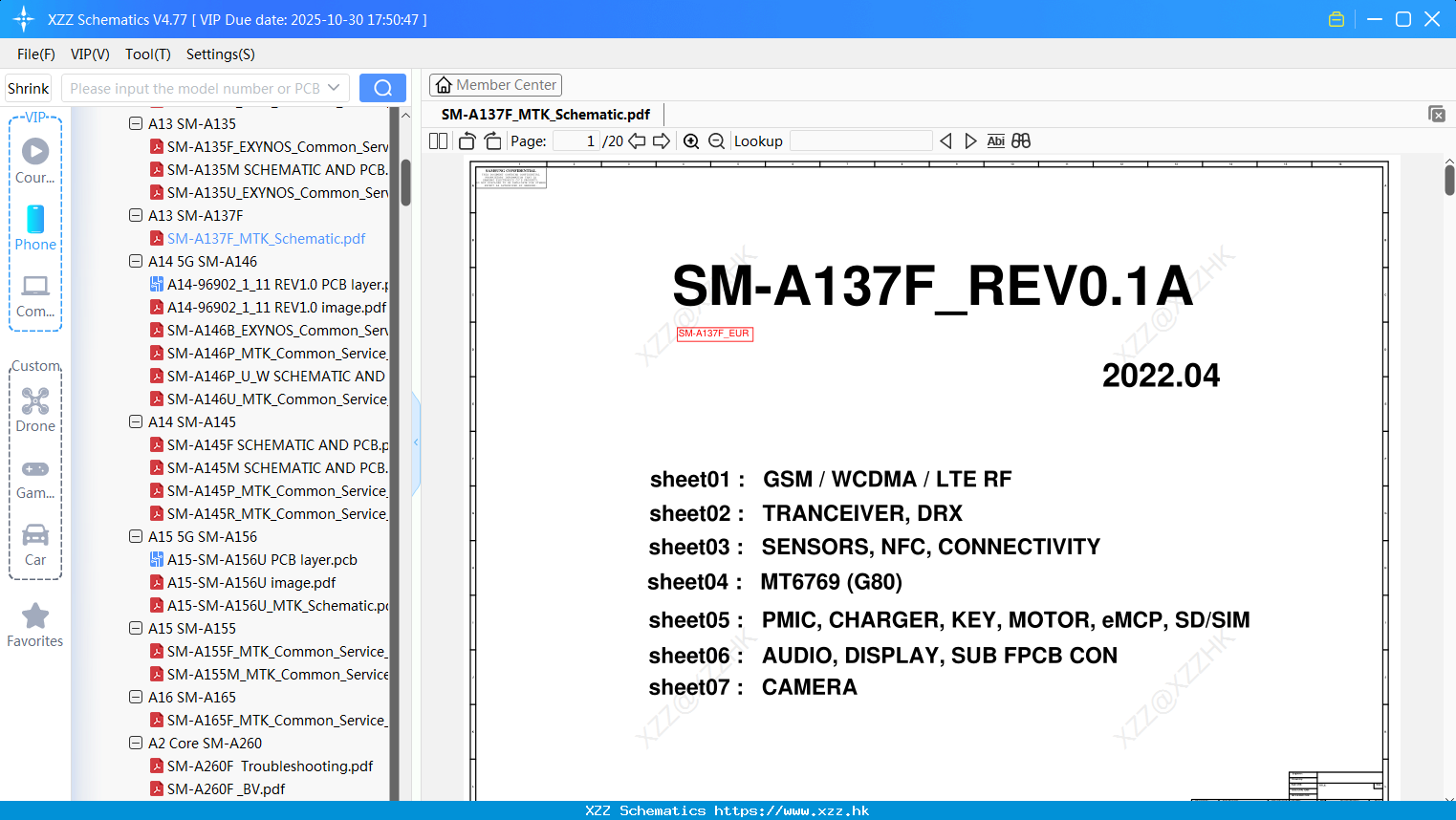Find previous lookup result

945,140
